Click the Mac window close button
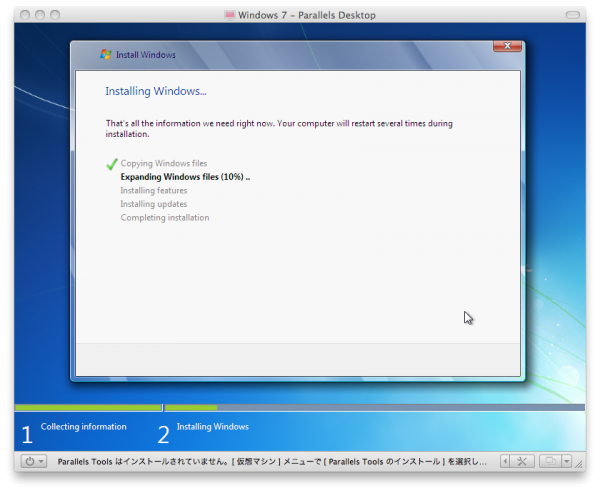Image resolution: width=600 pixels, height=493 pixels. click(x=25, y=15)
